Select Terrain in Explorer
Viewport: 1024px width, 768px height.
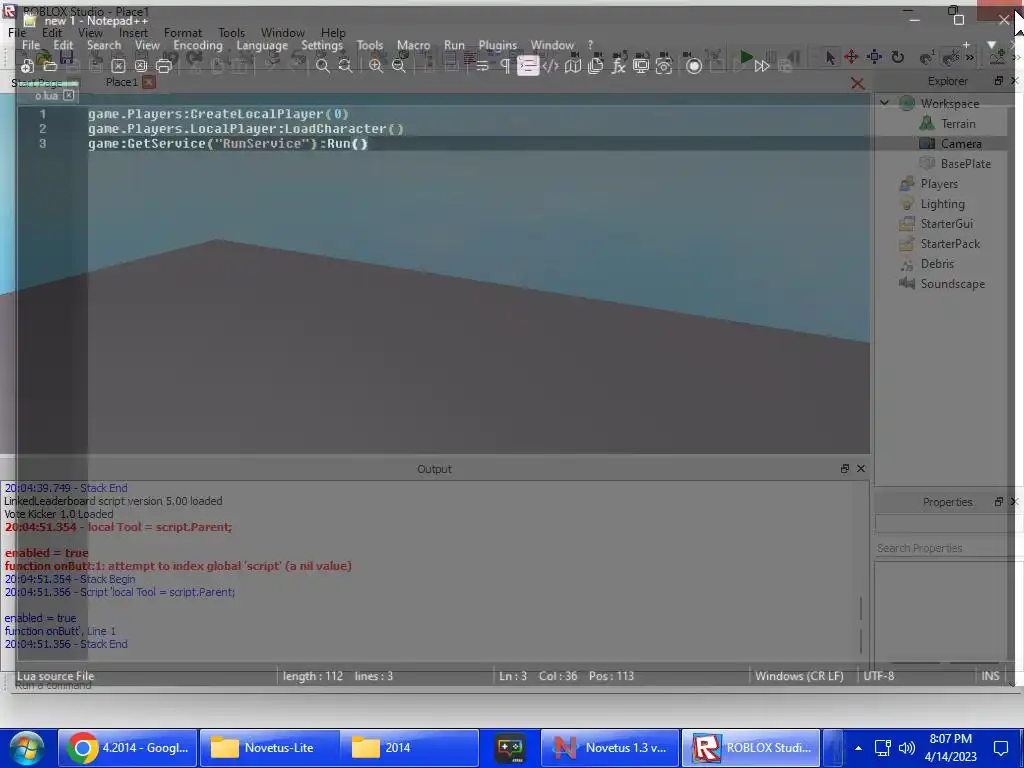pos(958,123)
